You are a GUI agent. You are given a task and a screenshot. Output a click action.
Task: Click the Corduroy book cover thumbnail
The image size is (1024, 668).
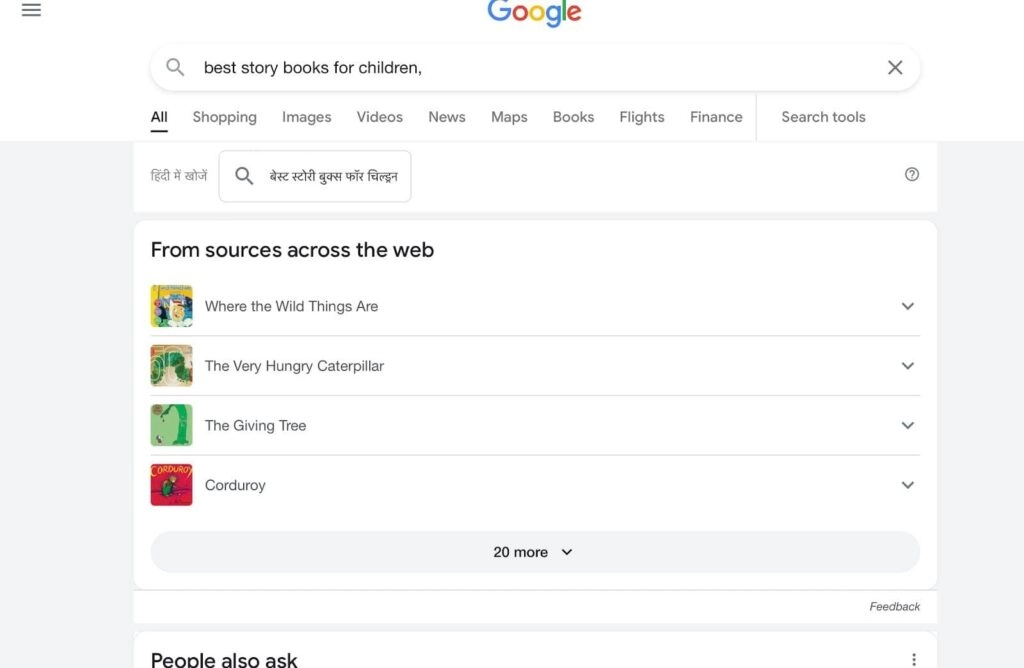pos(171,485)
